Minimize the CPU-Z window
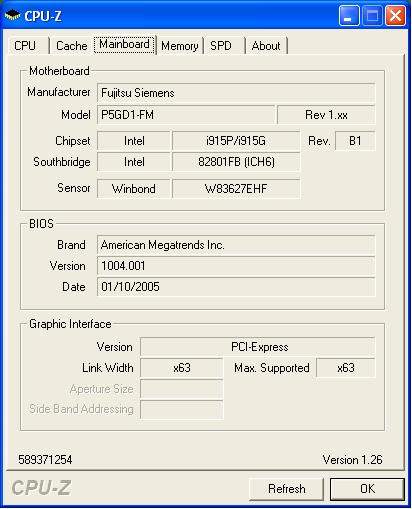The height and width of the screenshot is (509, 412). [349, 16]
